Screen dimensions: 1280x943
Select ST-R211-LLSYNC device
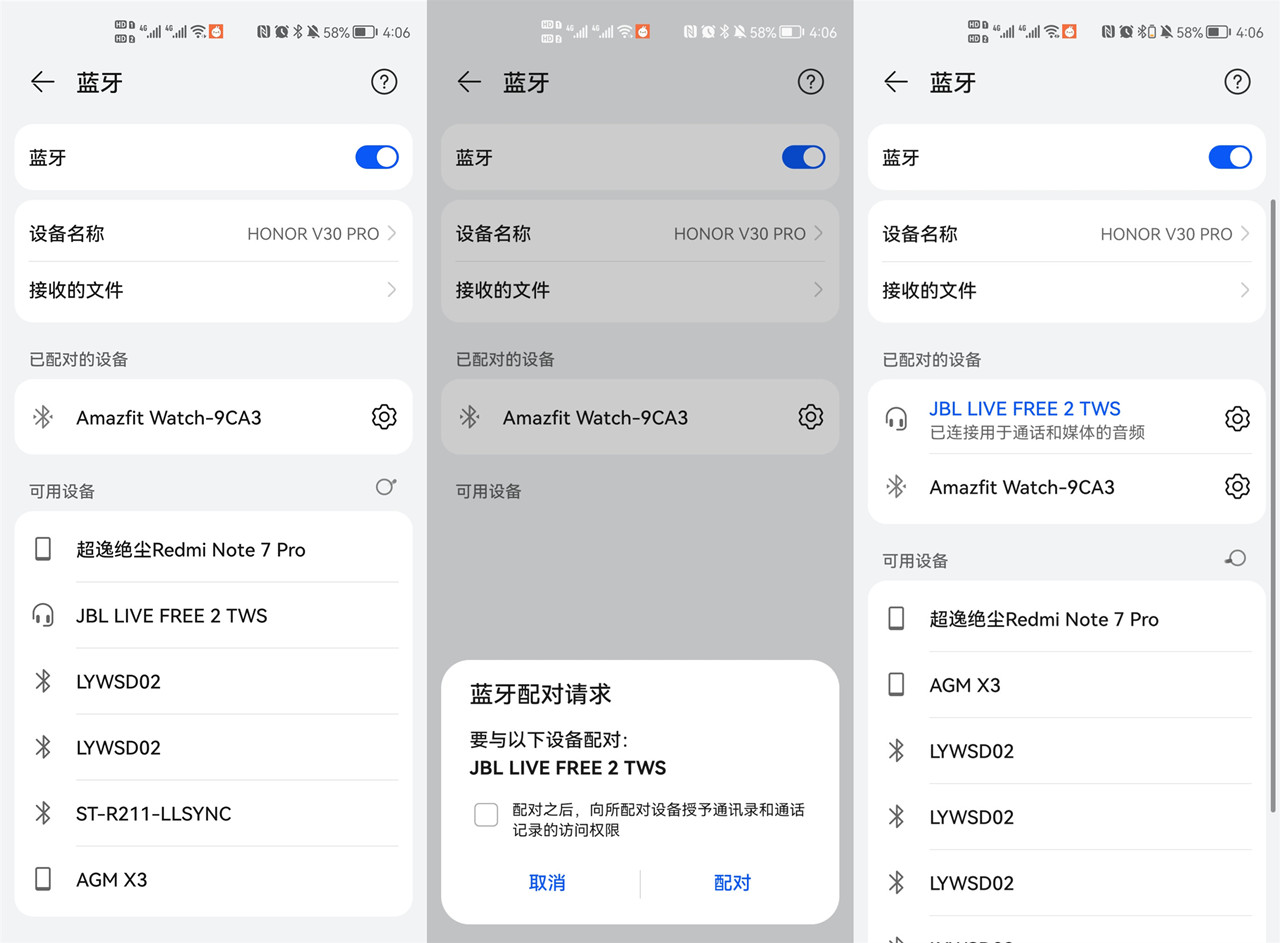tap(213, 813)
